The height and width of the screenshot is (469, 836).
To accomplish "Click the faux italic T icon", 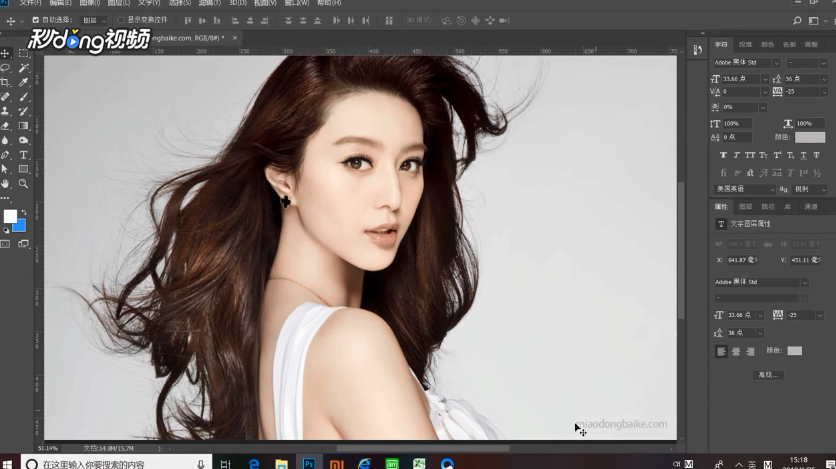I will (736, 155).
